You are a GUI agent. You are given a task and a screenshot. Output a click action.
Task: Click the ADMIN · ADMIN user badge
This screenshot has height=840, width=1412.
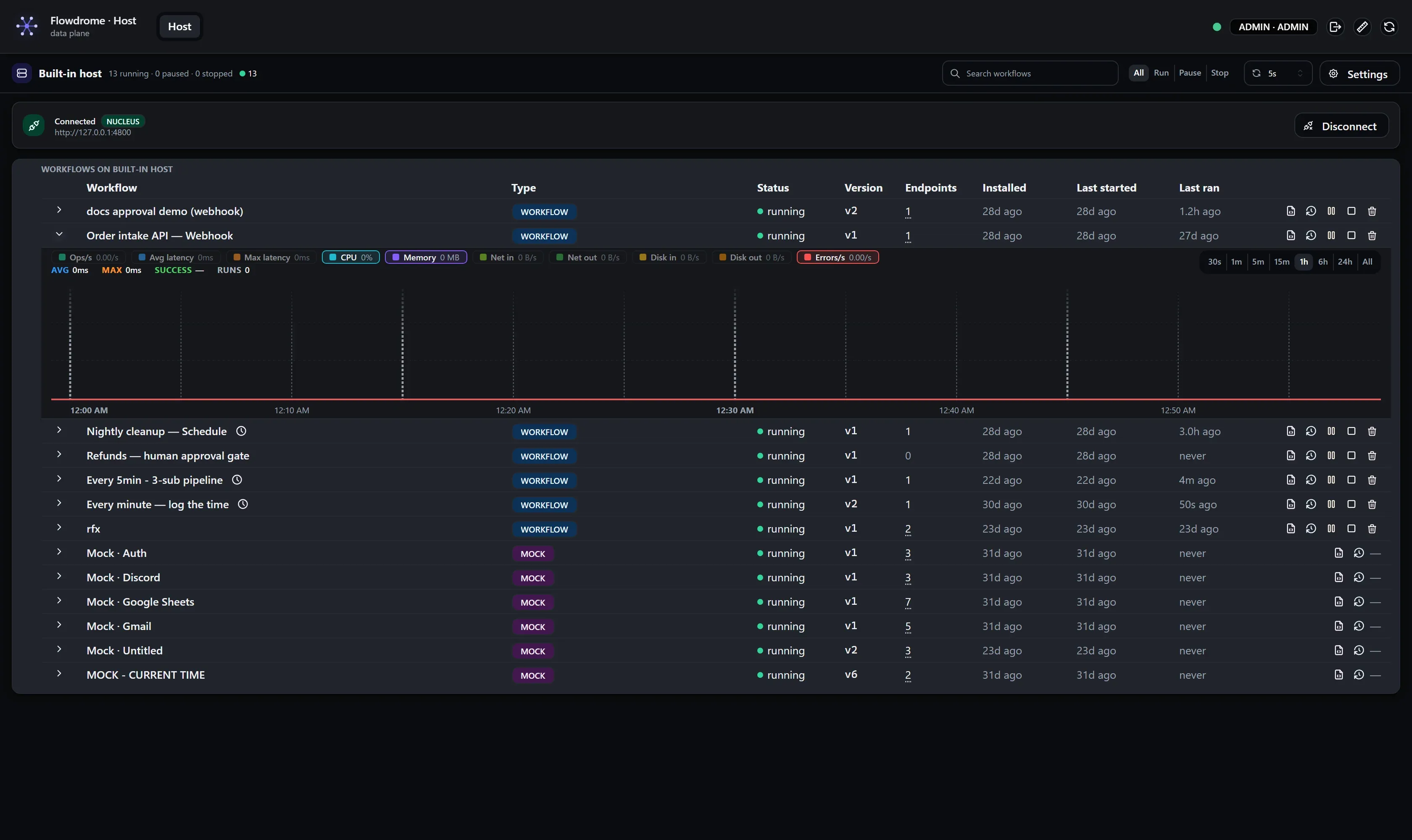pyautogui.click(x=1273, y=26)
